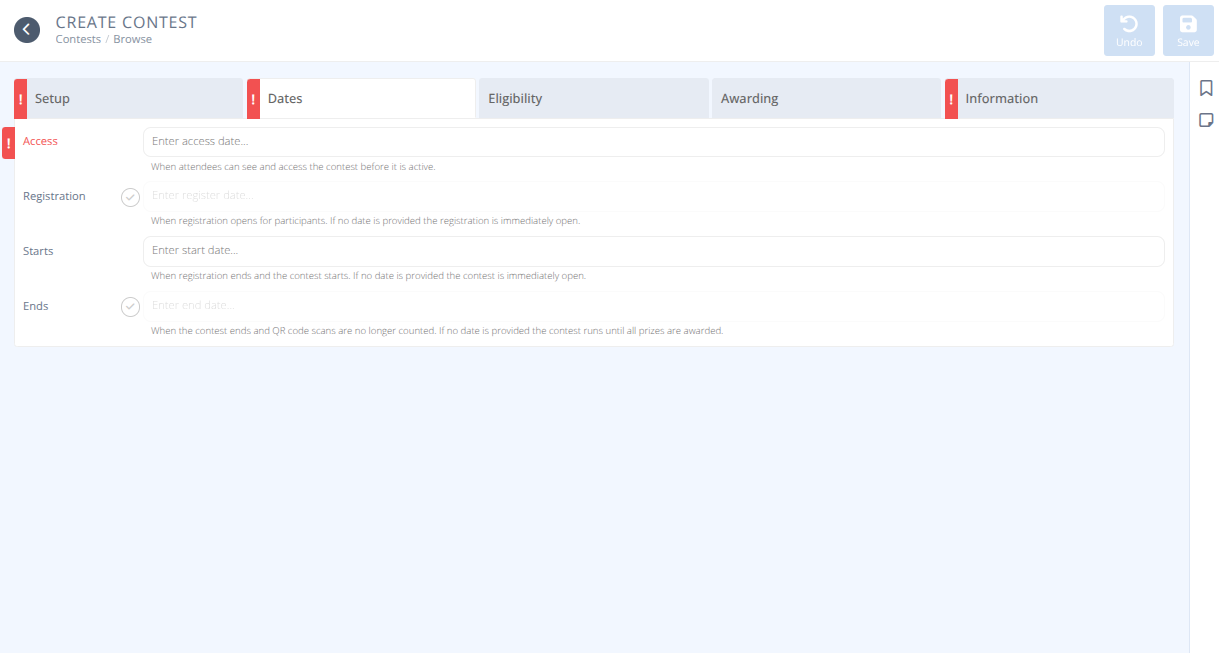Screen dimensions: 1219x653
Task: Click the Registration field label
Action: click(54, 196)
